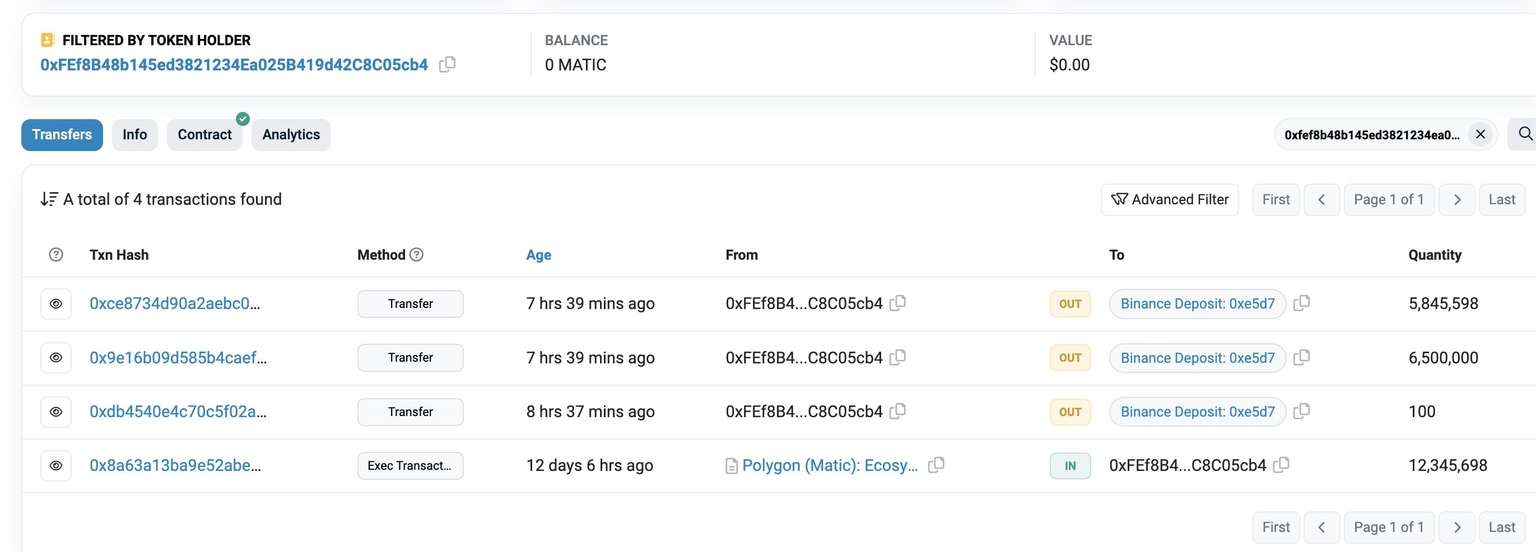Click the question icon in table header
This screenshot has width=1536, height=552.
pos(56,255)
